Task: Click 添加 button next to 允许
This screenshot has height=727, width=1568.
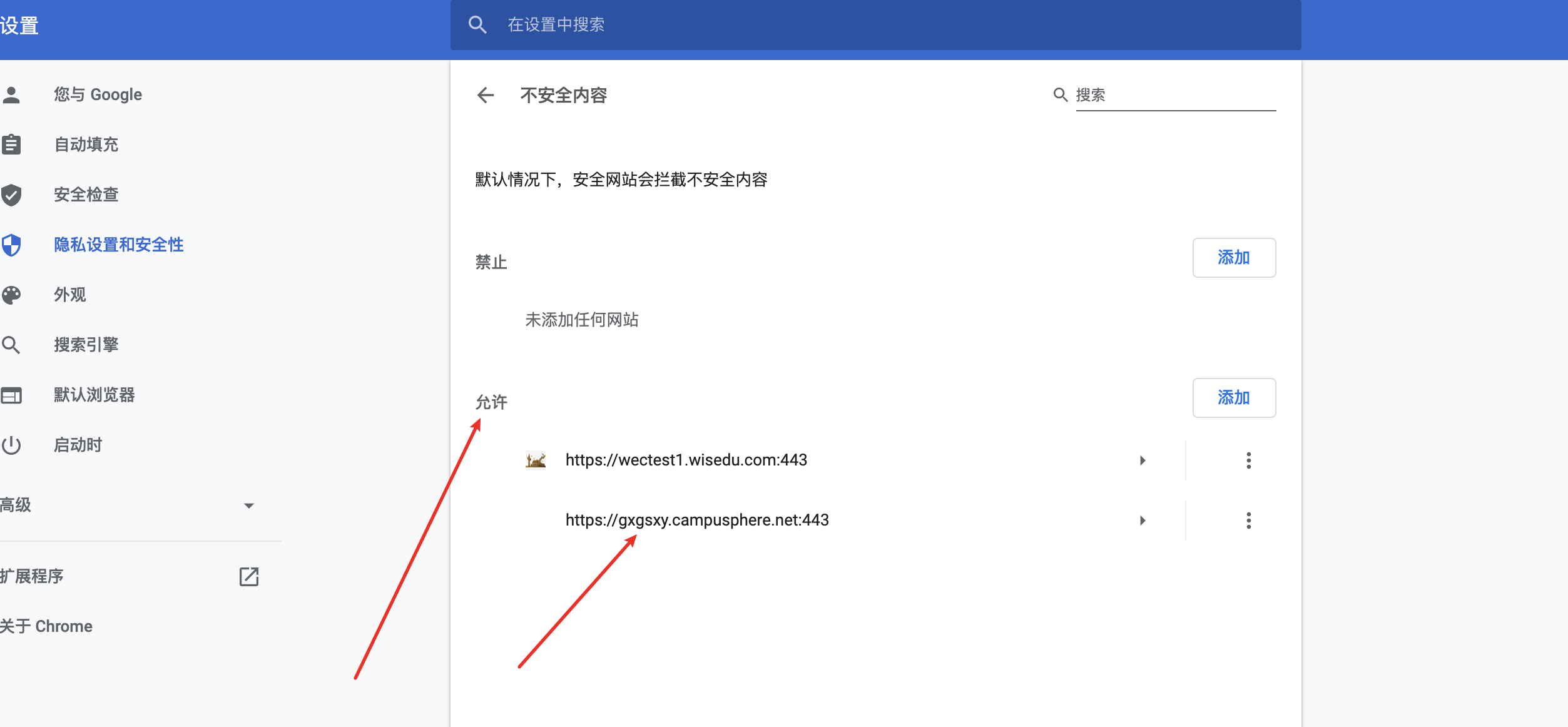Action: (1233, 397)
